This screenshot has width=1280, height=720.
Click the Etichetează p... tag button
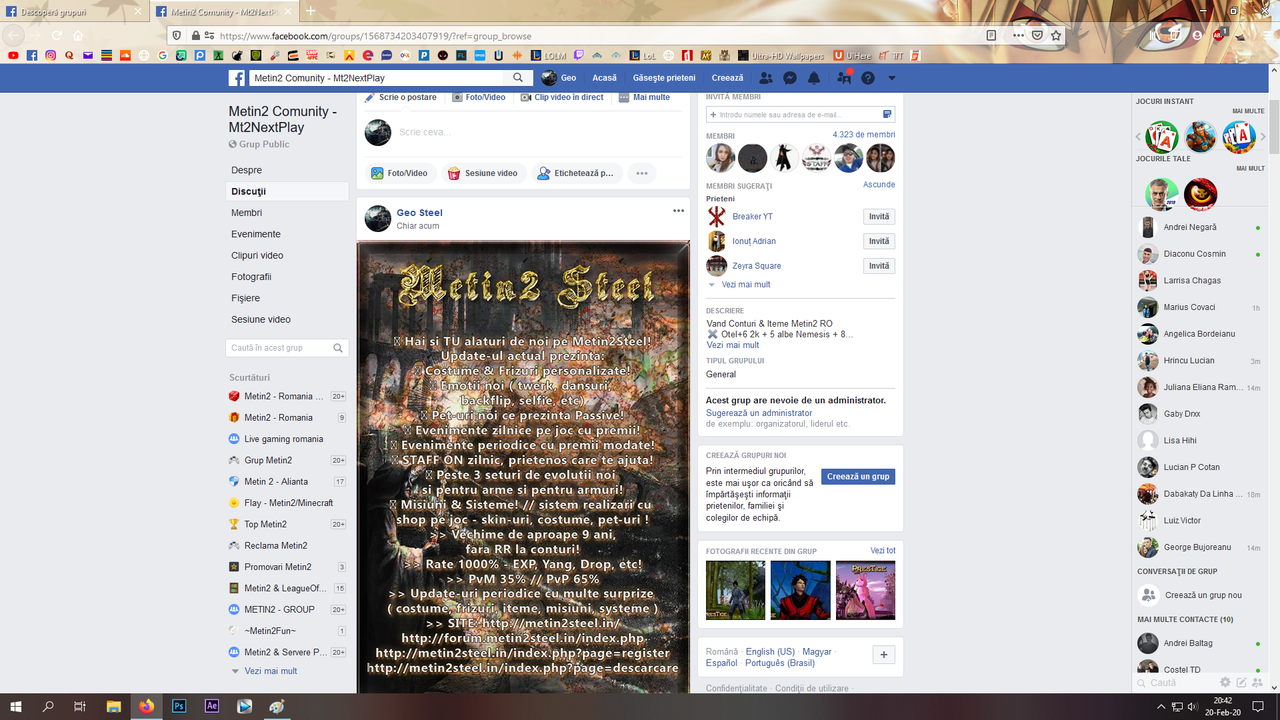[576, 173]
